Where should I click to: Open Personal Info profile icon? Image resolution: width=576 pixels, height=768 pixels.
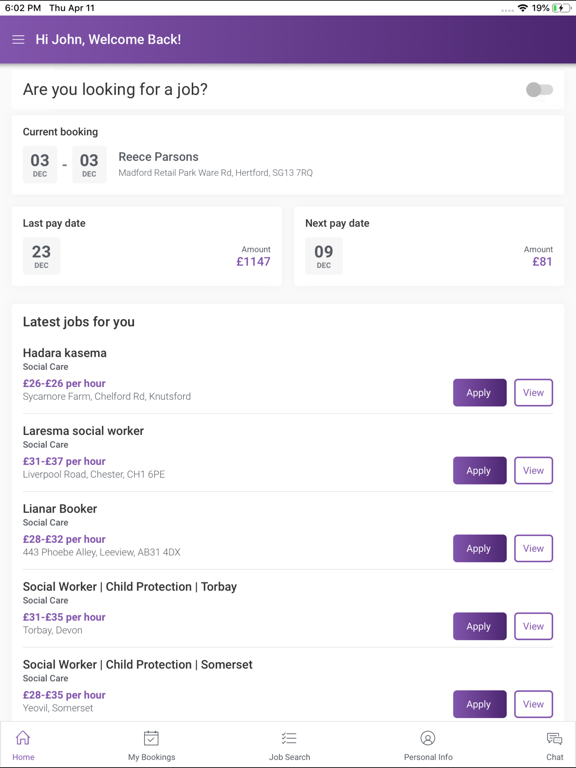coord(428,738)
